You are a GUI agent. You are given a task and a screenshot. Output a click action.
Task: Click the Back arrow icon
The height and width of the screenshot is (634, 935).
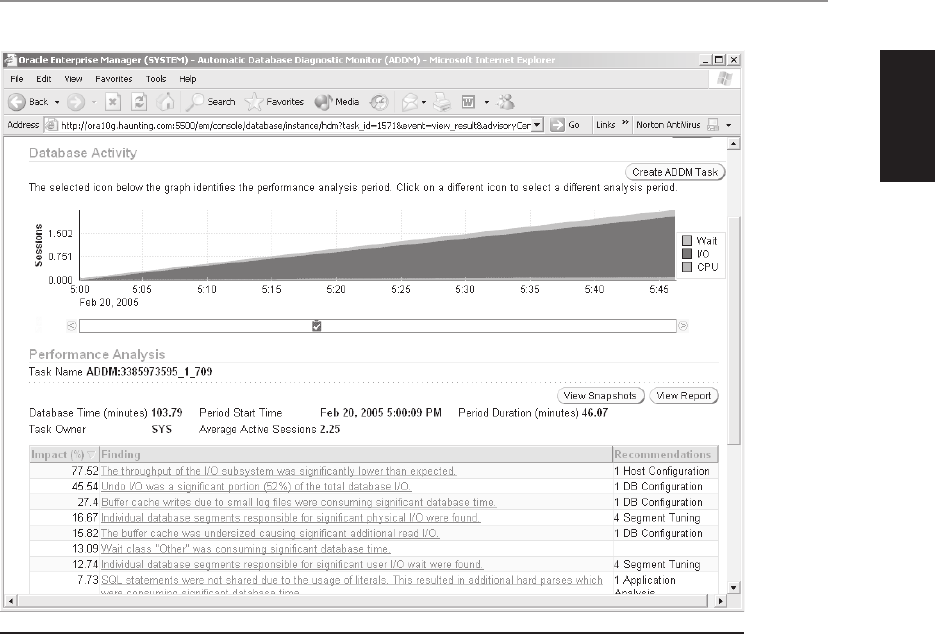pyautogui.click(x=17, y=102)
